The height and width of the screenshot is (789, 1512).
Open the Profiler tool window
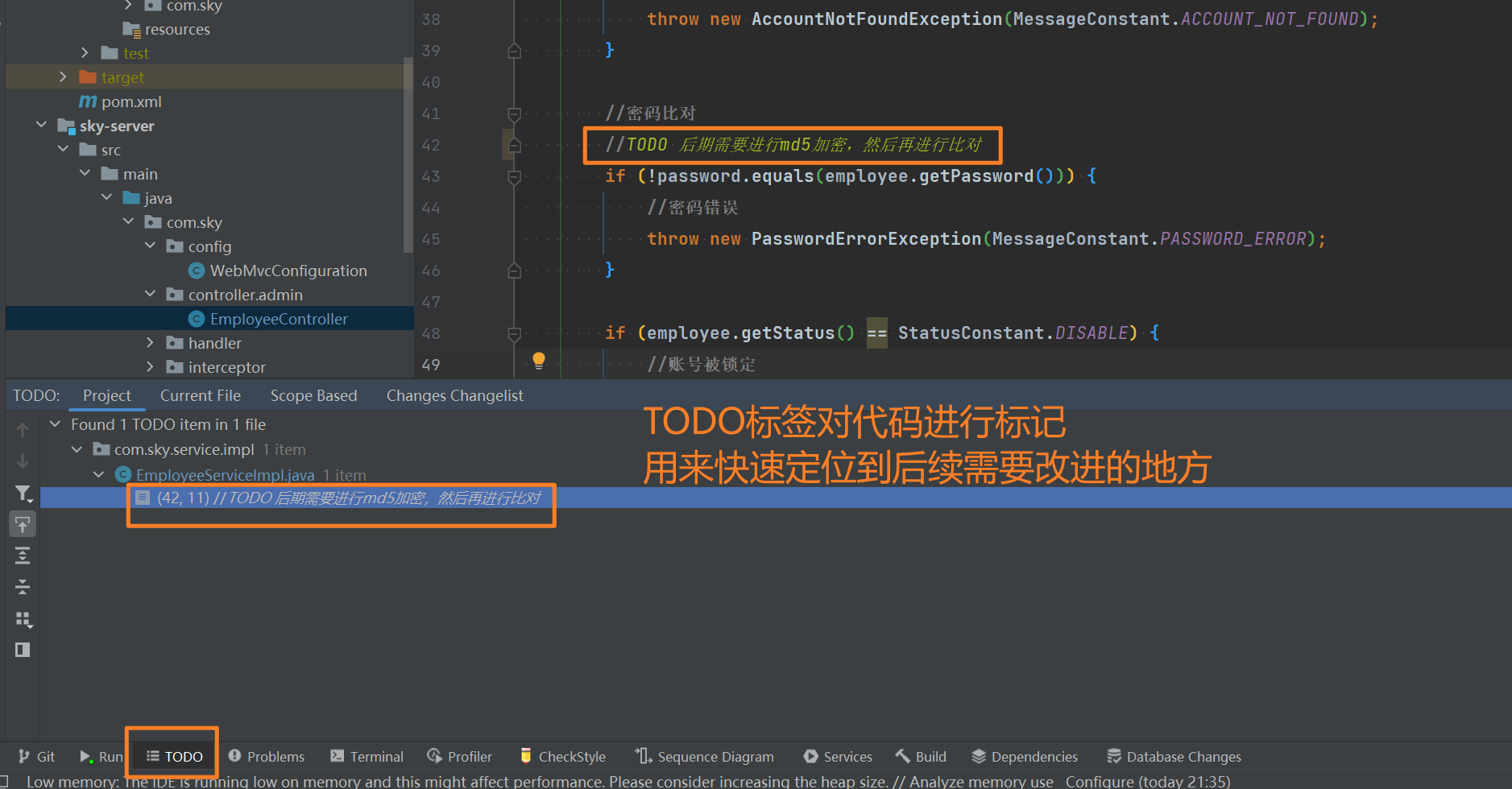459,757
